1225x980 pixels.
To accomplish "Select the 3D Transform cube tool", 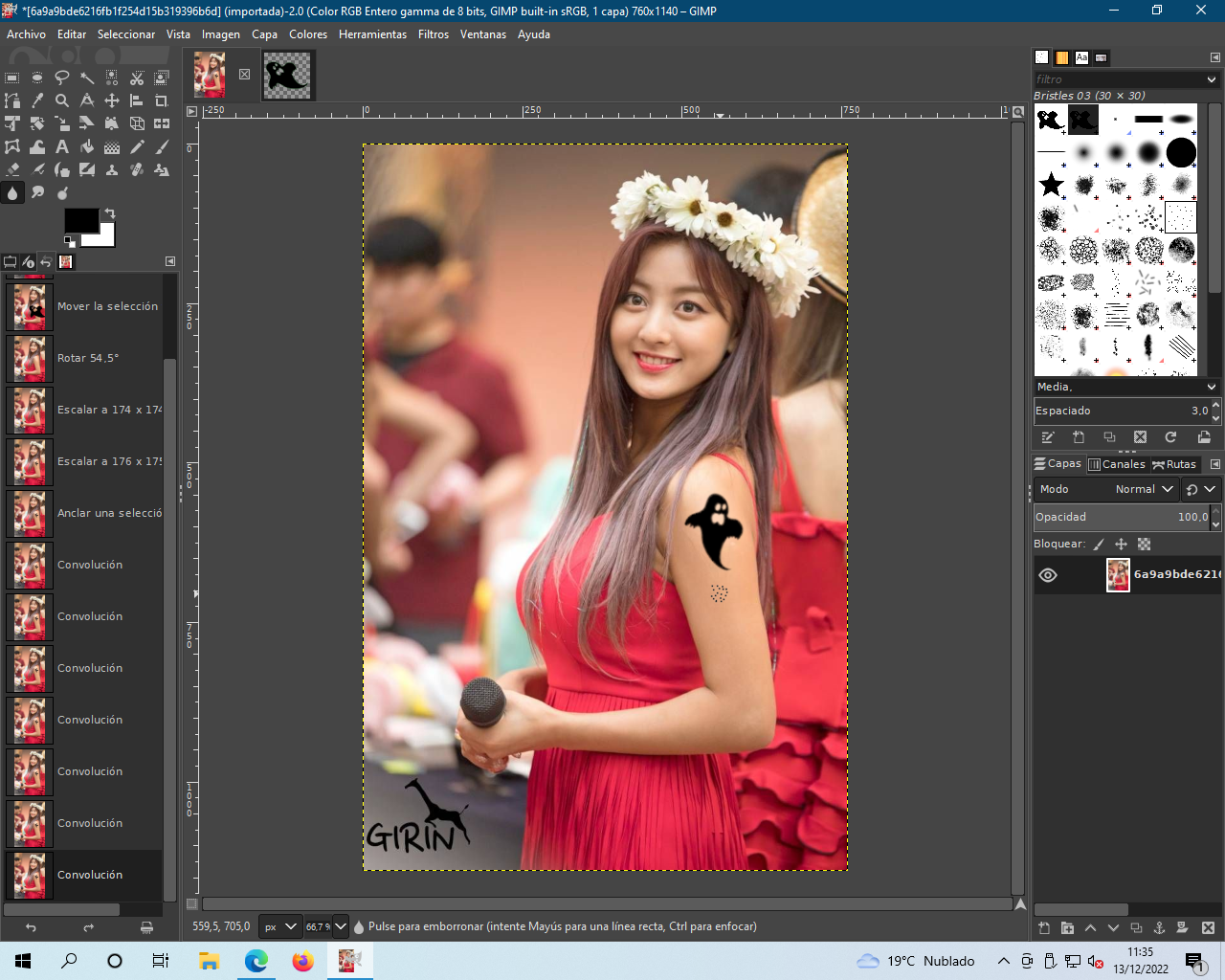I will coord(137,123).
